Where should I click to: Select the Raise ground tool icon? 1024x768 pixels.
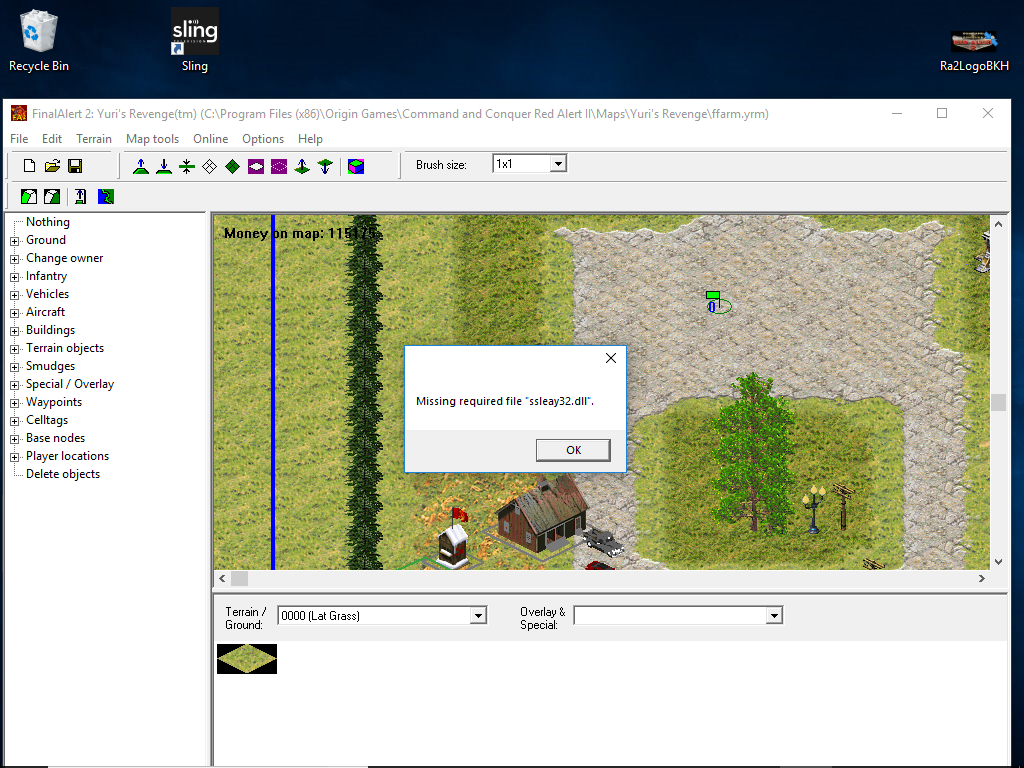[140, 167]
